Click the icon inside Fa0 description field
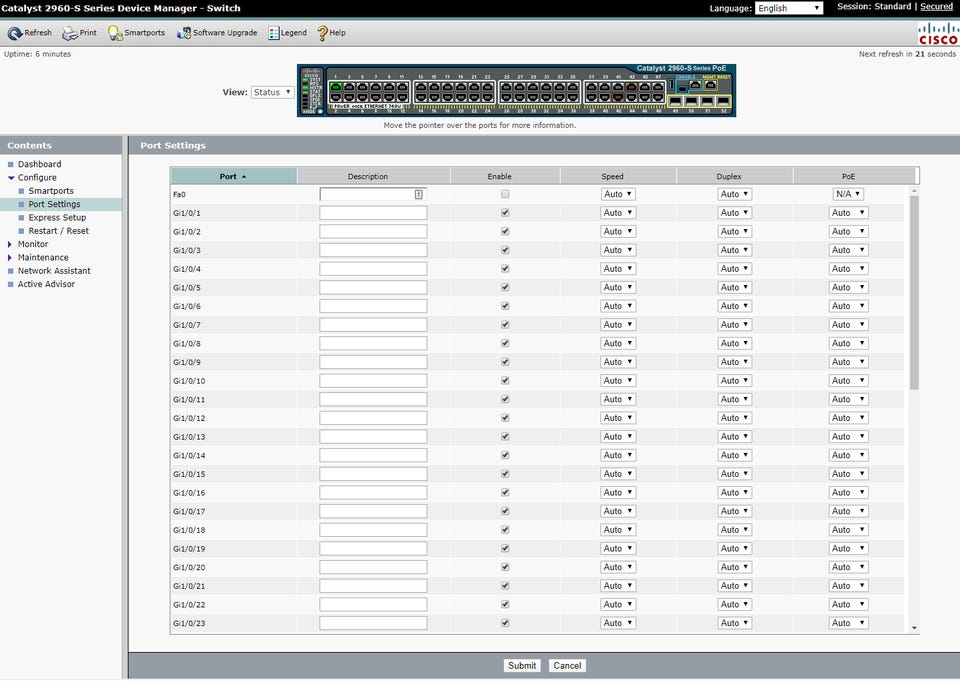The image size is (960, 682). point(419,194)
